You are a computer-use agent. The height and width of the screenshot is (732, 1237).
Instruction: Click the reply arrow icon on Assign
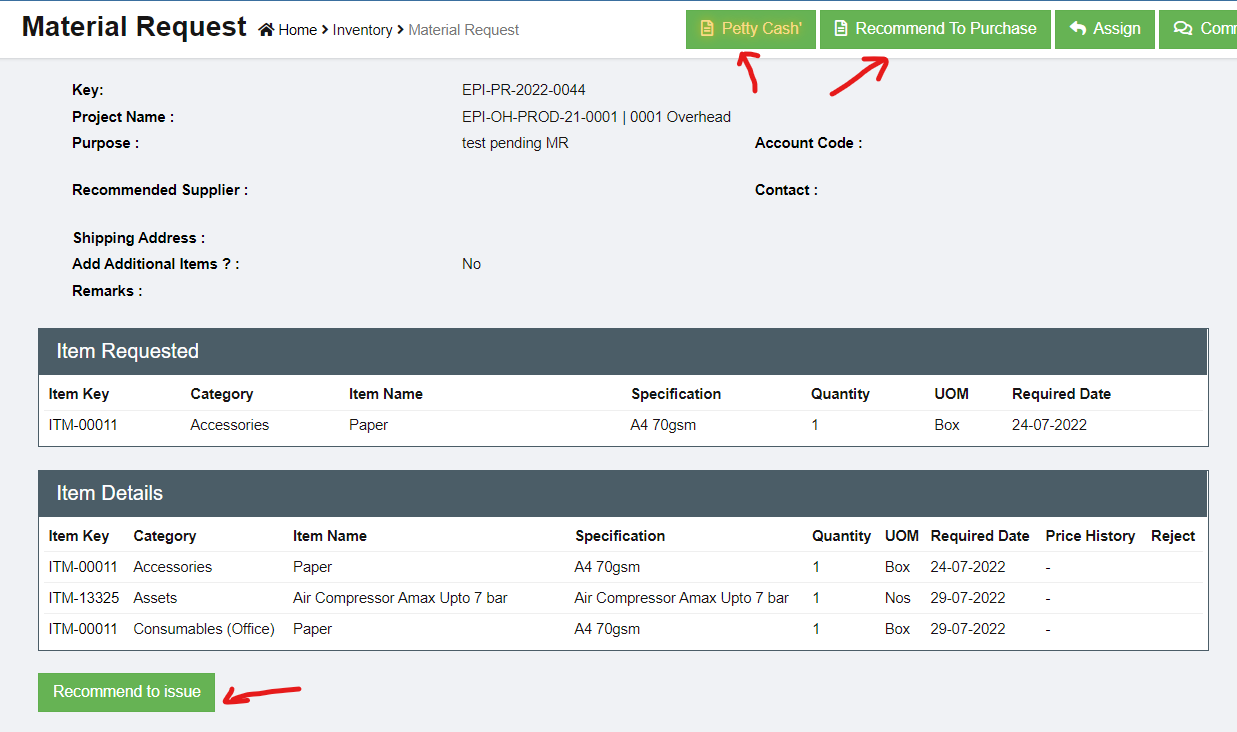click(1078, 28)
